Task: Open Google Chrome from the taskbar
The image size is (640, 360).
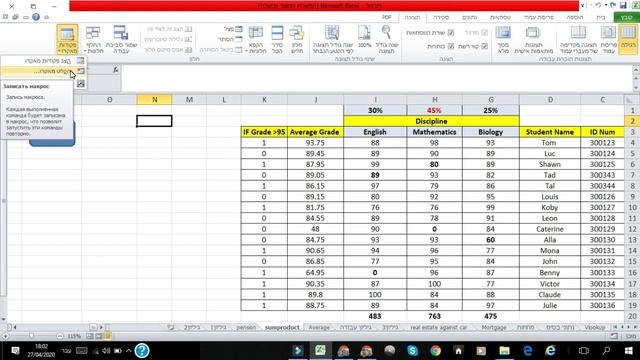Action: (x=436, y=350)
